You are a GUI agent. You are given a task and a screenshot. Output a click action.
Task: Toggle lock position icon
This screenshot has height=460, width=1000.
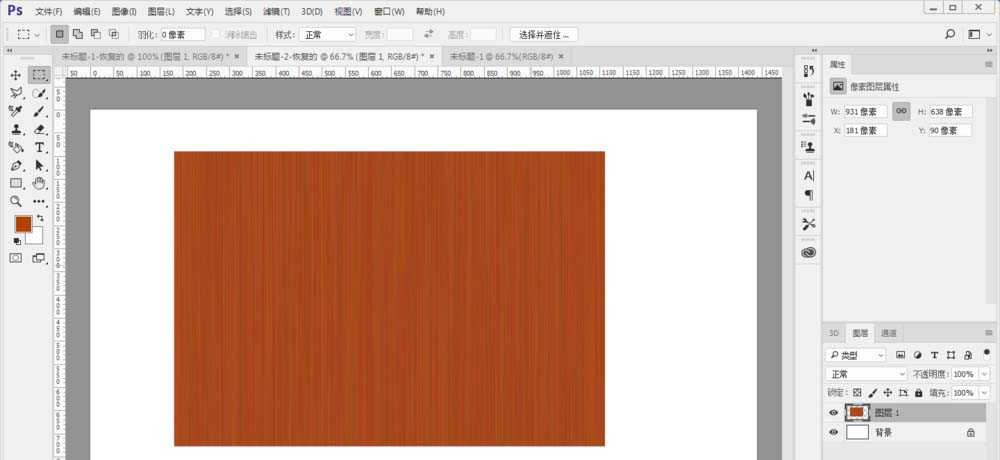click(x=888, y=393)
